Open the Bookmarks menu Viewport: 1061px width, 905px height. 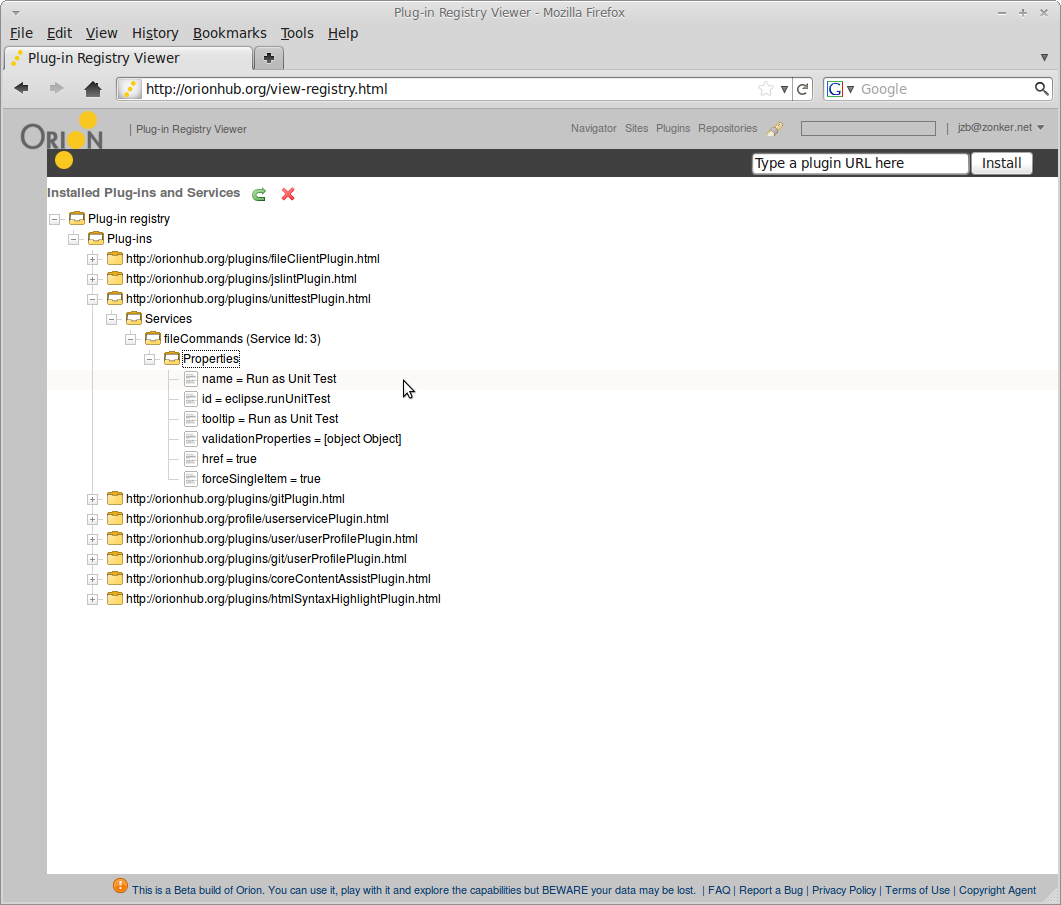coord(229,33)
